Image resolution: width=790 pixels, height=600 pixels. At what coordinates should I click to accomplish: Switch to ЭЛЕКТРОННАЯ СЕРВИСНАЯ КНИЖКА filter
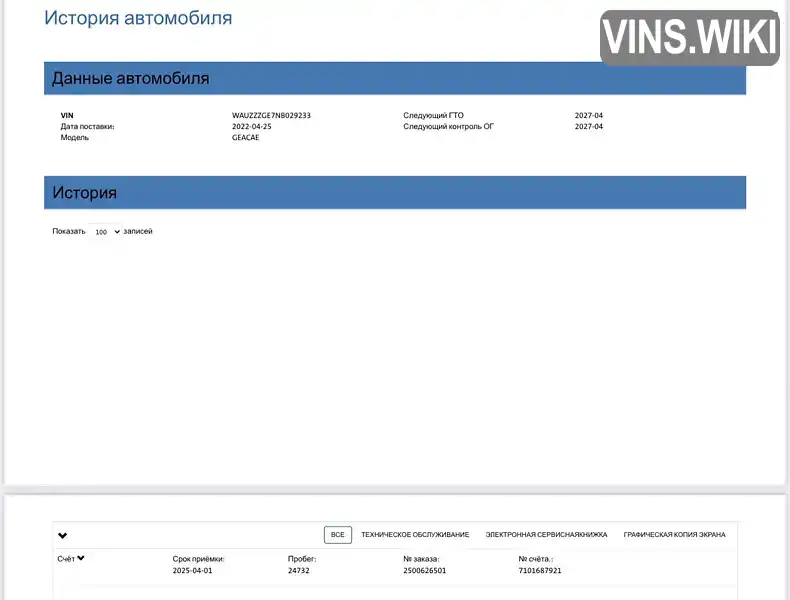click(x=546, y=535)
